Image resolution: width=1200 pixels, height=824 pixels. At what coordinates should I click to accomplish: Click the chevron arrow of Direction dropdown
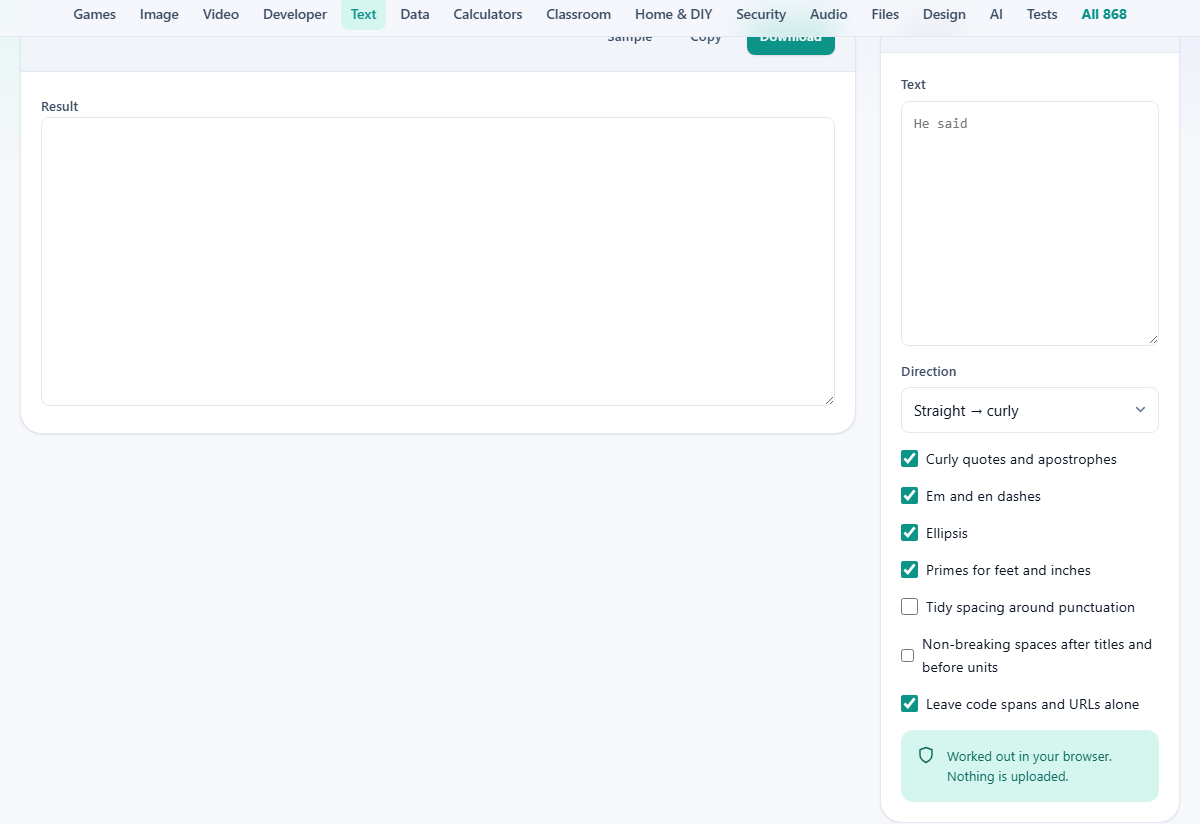(1140, 410)
